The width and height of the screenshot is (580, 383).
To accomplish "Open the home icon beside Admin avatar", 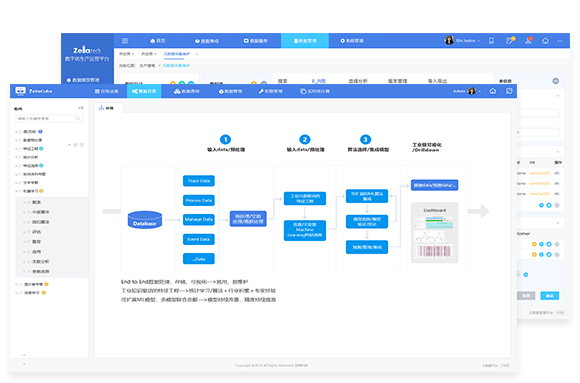I will (x=493, y=91).
